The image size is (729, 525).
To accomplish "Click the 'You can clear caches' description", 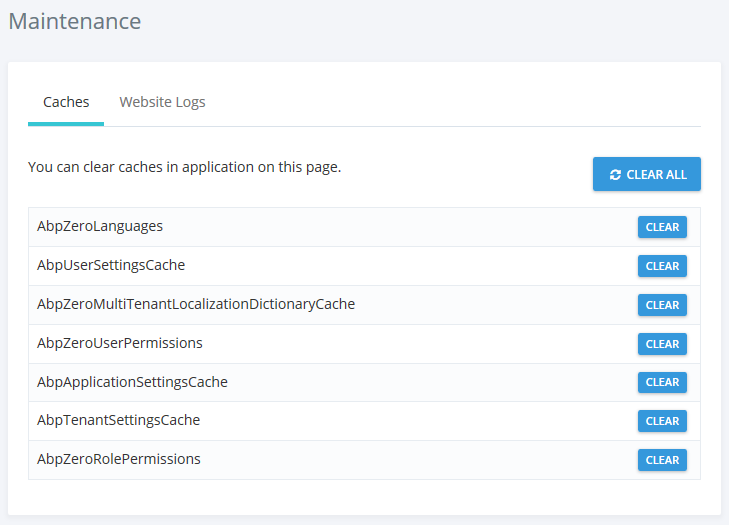I will pos(185,167).
